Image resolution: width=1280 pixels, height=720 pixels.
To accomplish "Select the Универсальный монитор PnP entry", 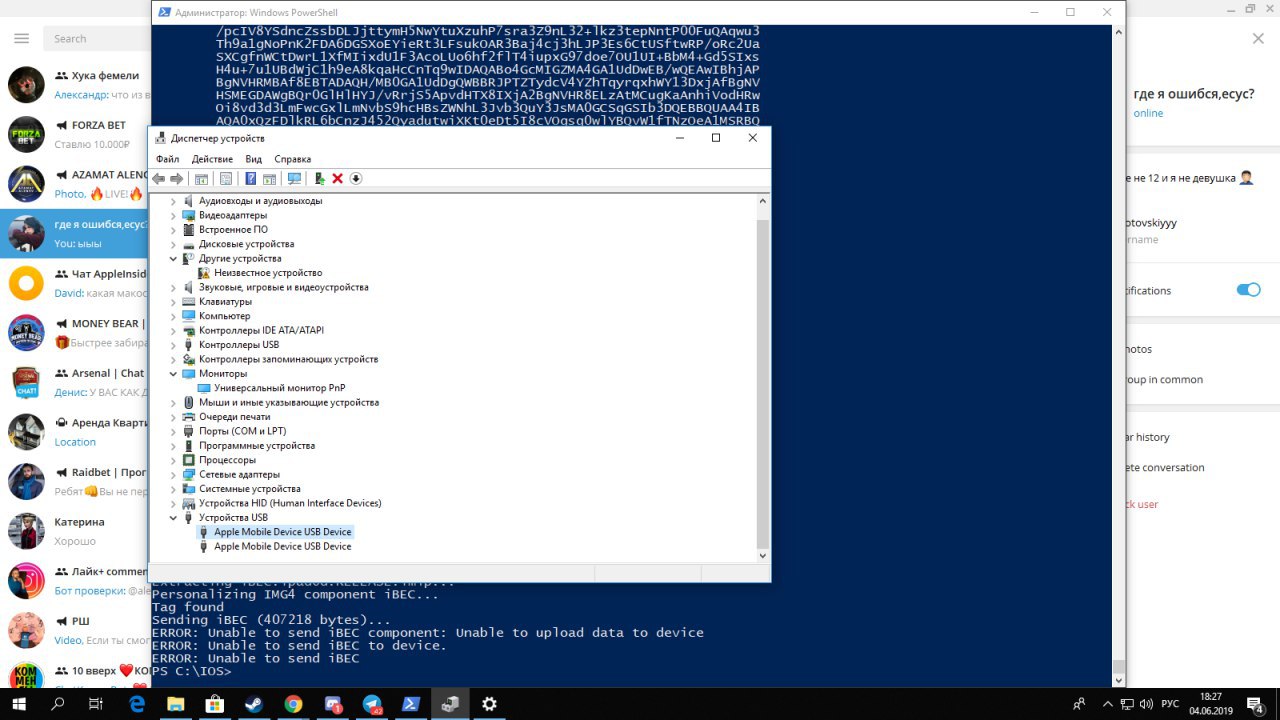I will click(279, 388).
